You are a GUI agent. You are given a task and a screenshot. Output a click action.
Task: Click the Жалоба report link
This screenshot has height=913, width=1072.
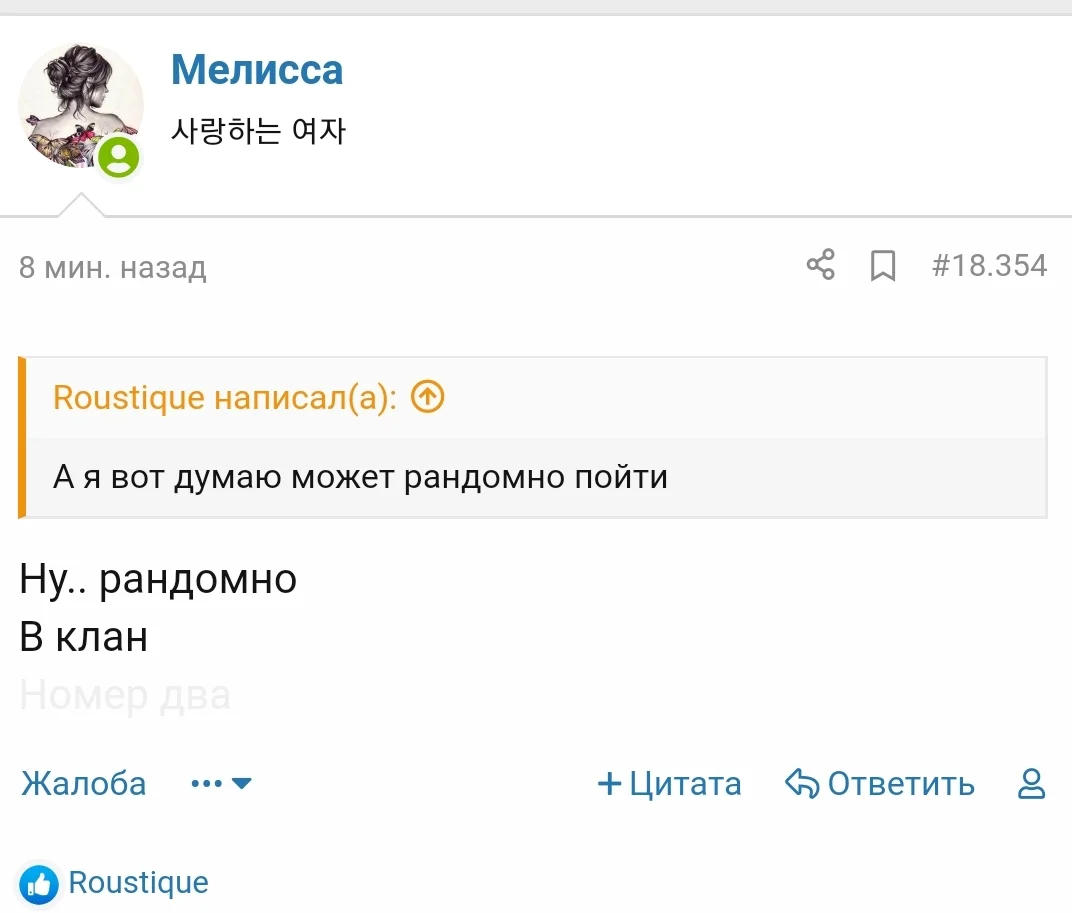[x=83, y=784]
